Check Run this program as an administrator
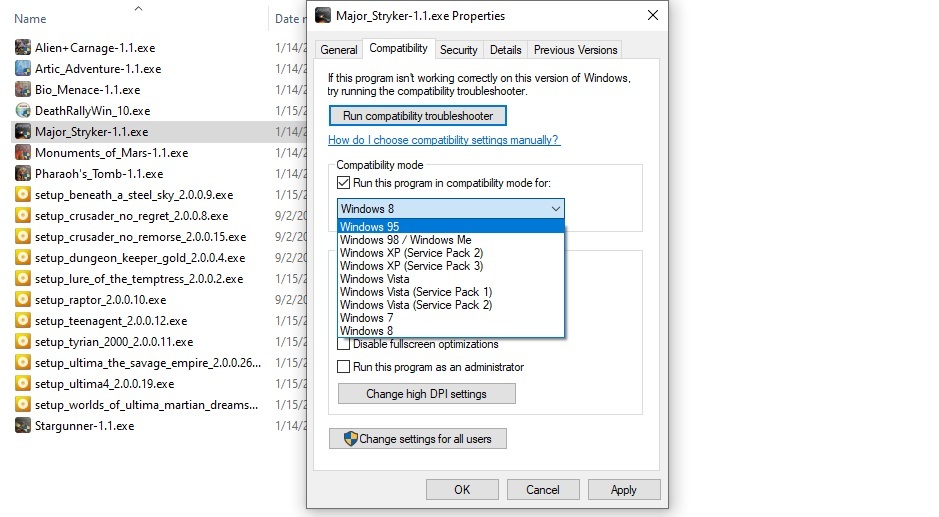Image resolution: width=939 pixels, height=517 pixels. click(x=343, y=367)
